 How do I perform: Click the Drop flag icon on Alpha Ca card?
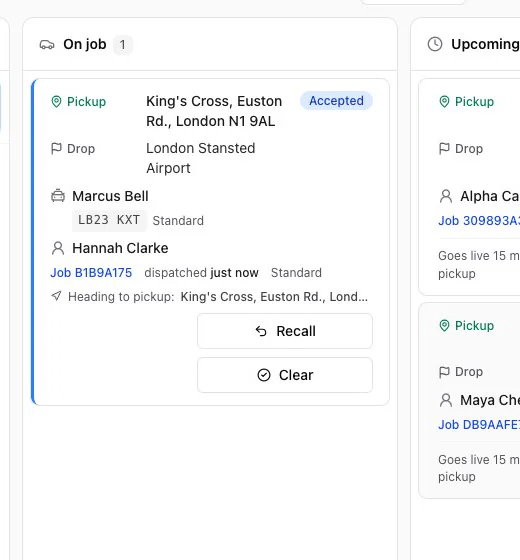click(x=444, y=149)
